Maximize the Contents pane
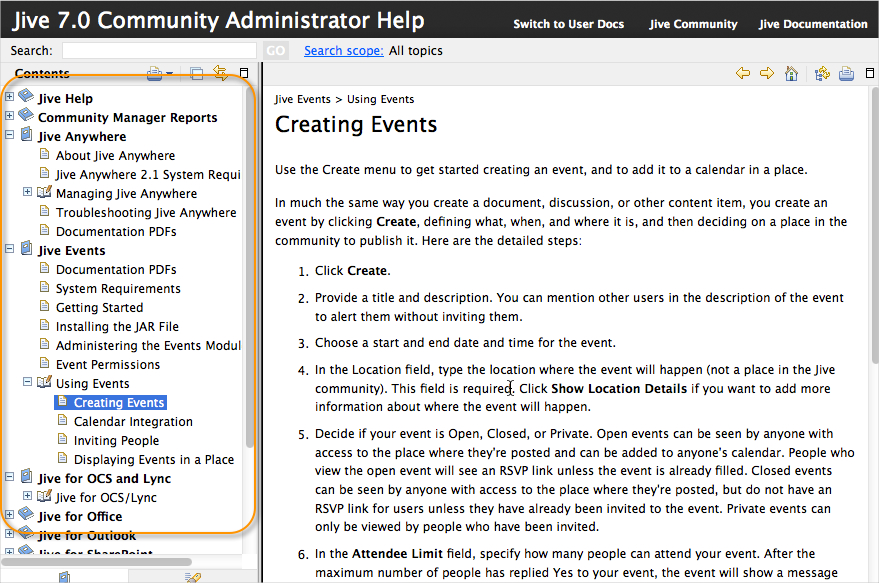Screen dimensions: 879x583 pyautogui.click(x=244, y=73)
